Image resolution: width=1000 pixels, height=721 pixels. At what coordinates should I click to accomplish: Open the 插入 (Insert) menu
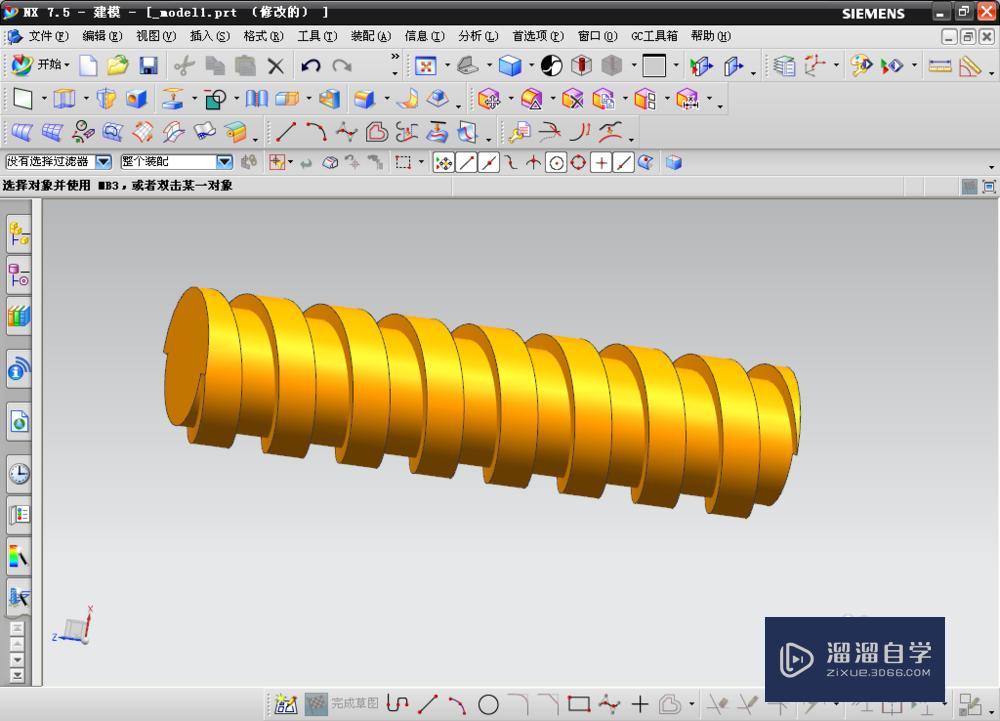click(209, 36)
